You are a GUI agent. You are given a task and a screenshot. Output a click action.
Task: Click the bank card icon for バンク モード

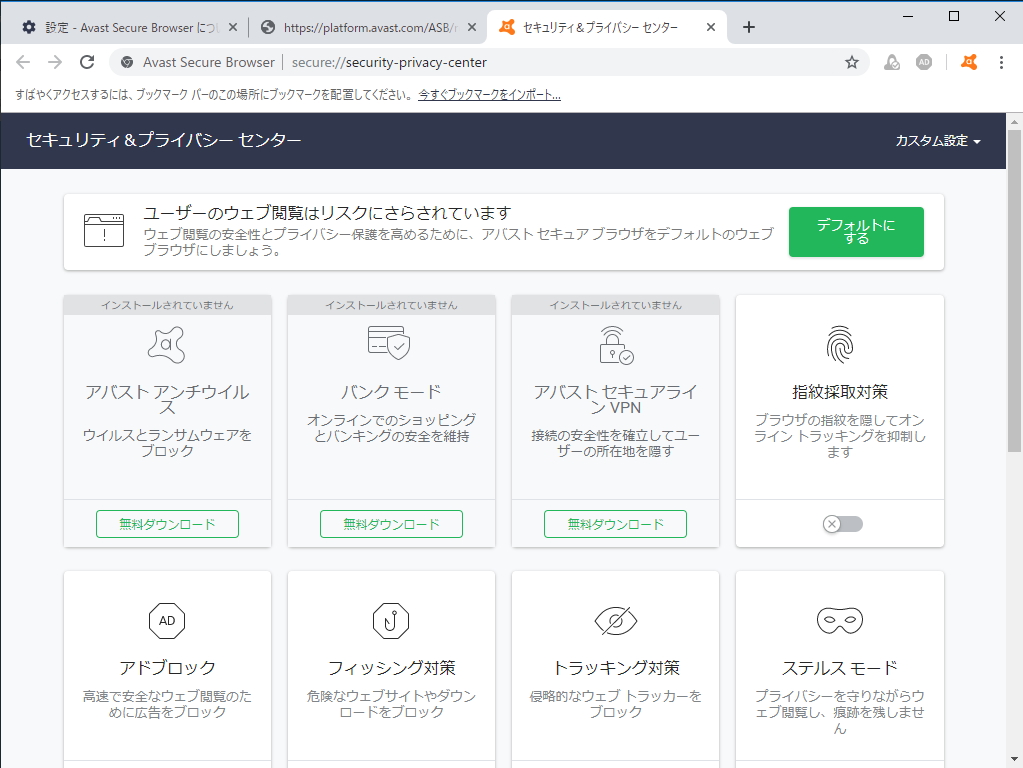[390, 344]
